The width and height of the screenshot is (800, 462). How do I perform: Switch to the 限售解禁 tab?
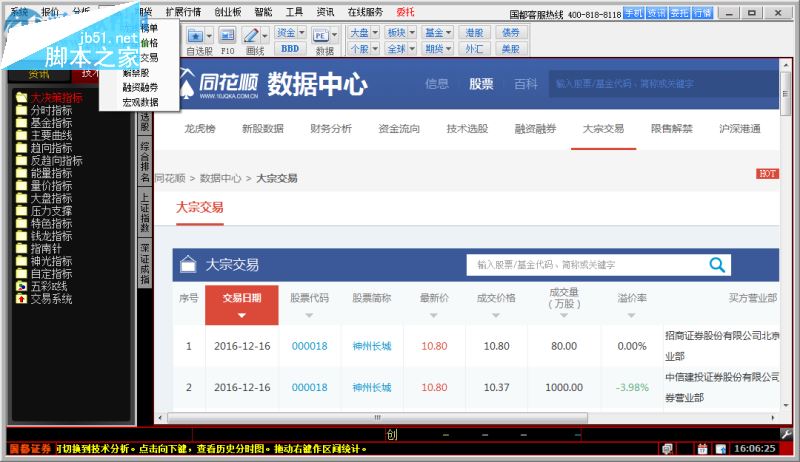click(671, 129)
